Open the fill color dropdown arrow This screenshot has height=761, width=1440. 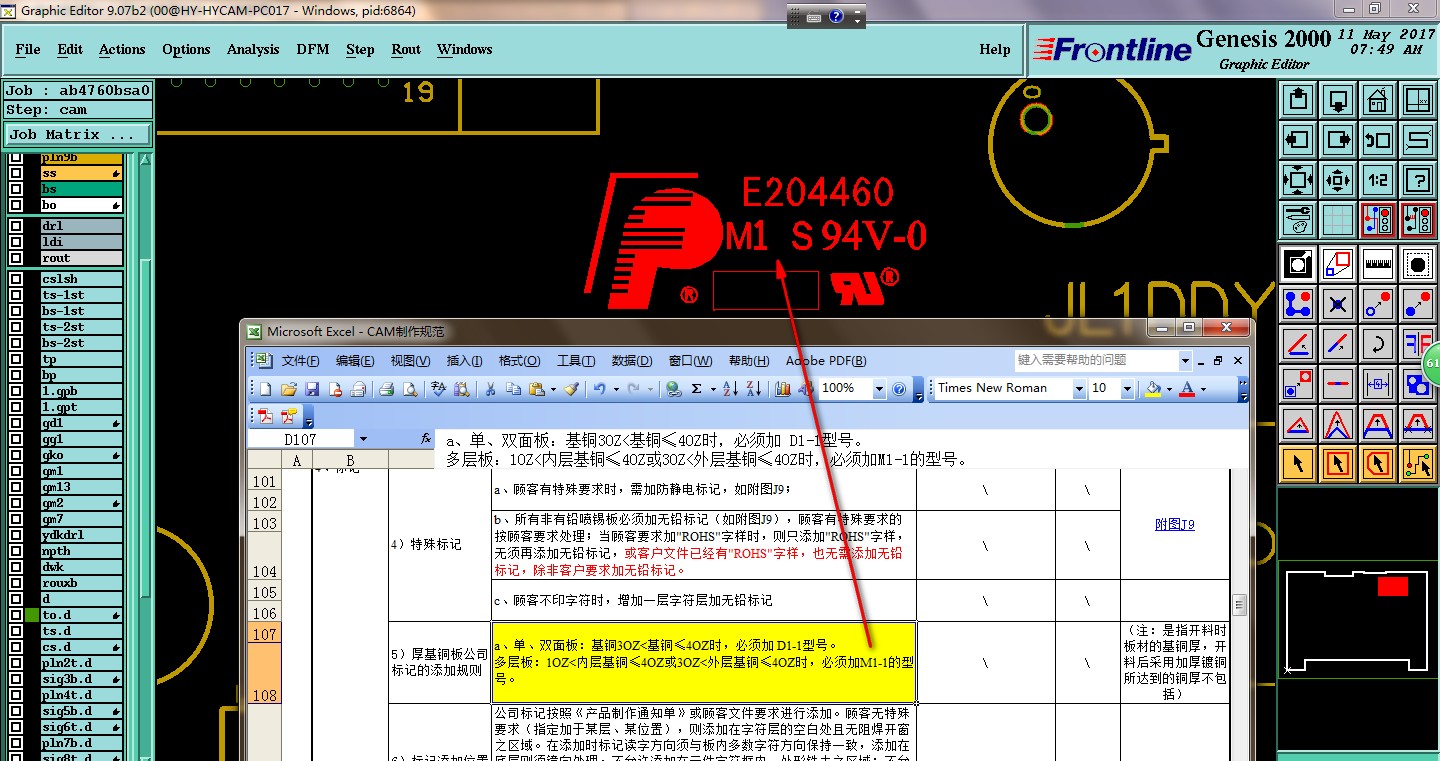1169,389
